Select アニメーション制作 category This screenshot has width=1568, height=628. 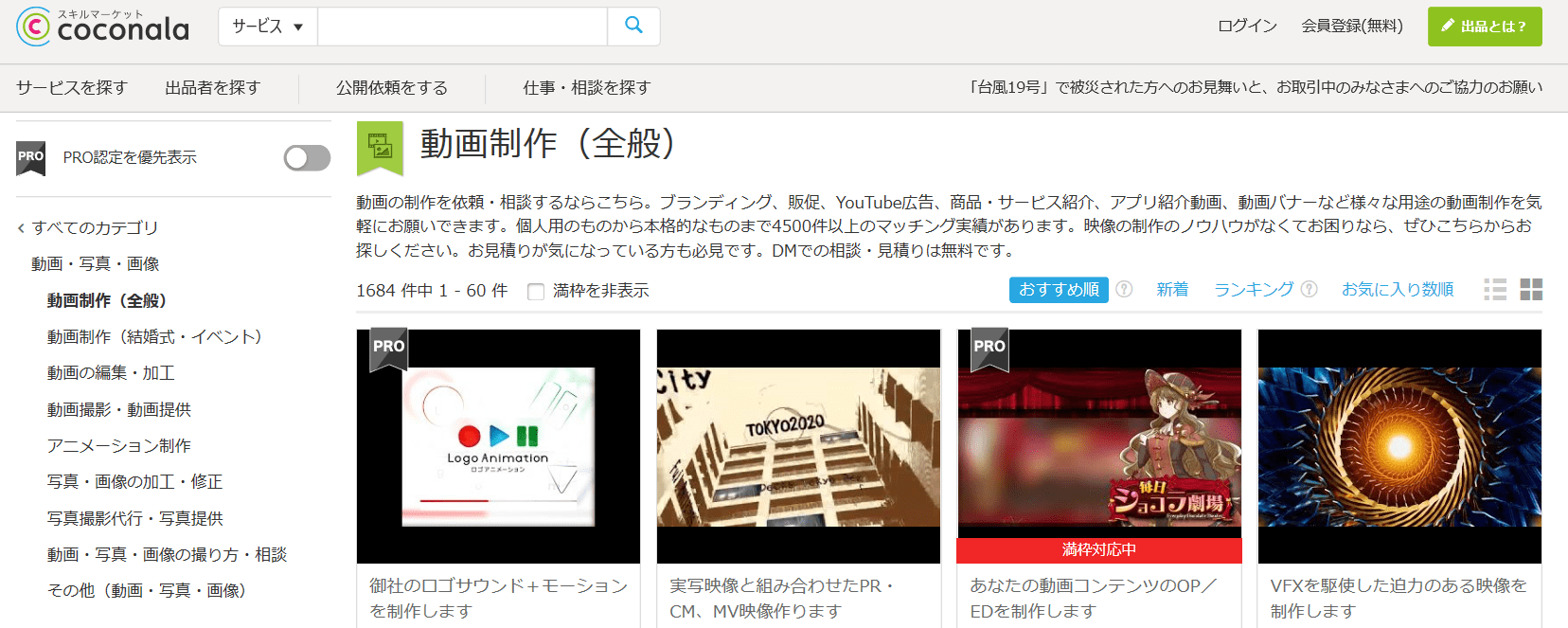[x=119, y=446]
